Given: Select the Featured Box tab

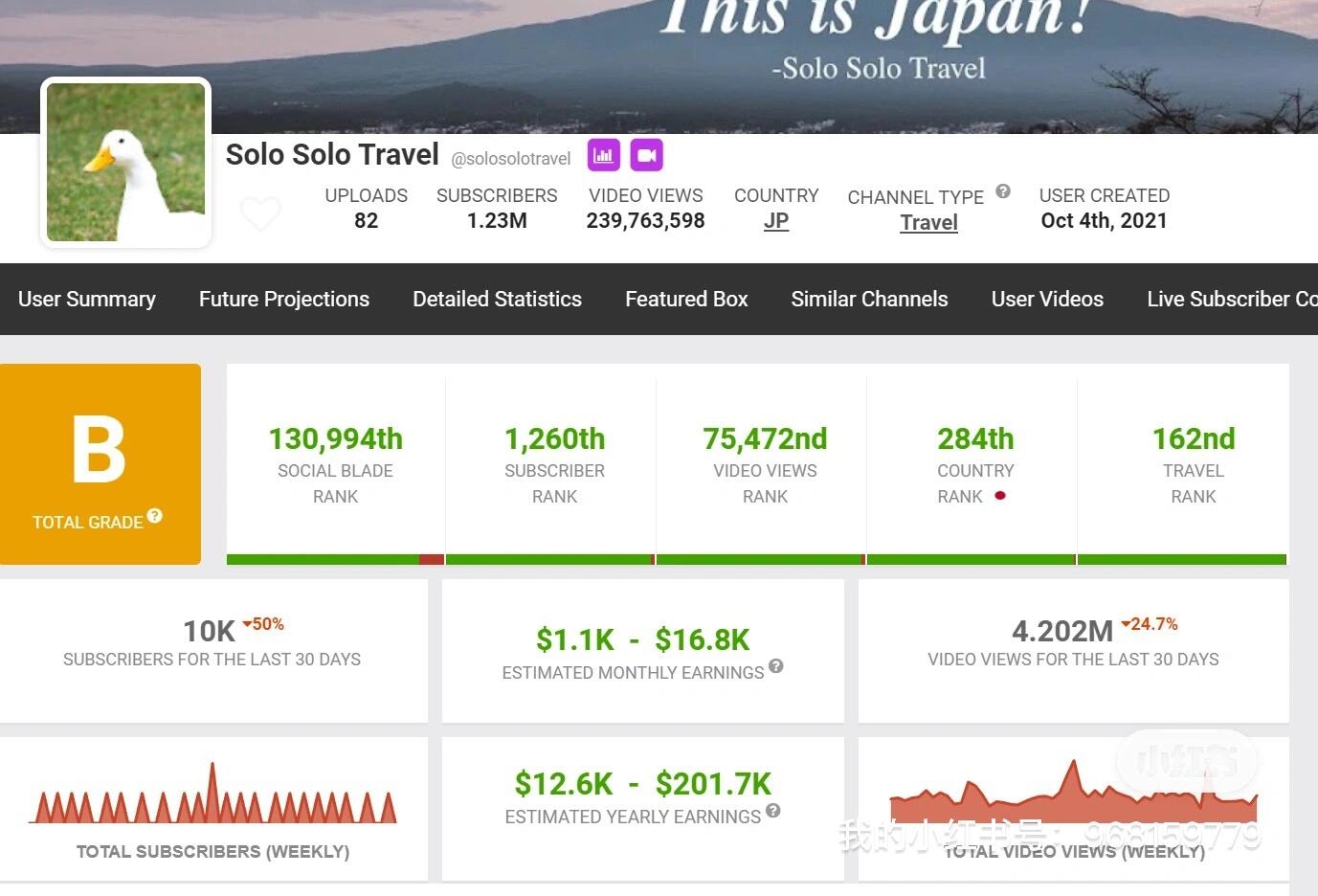Looking at the screenshot, I should [x=686, y=299].
